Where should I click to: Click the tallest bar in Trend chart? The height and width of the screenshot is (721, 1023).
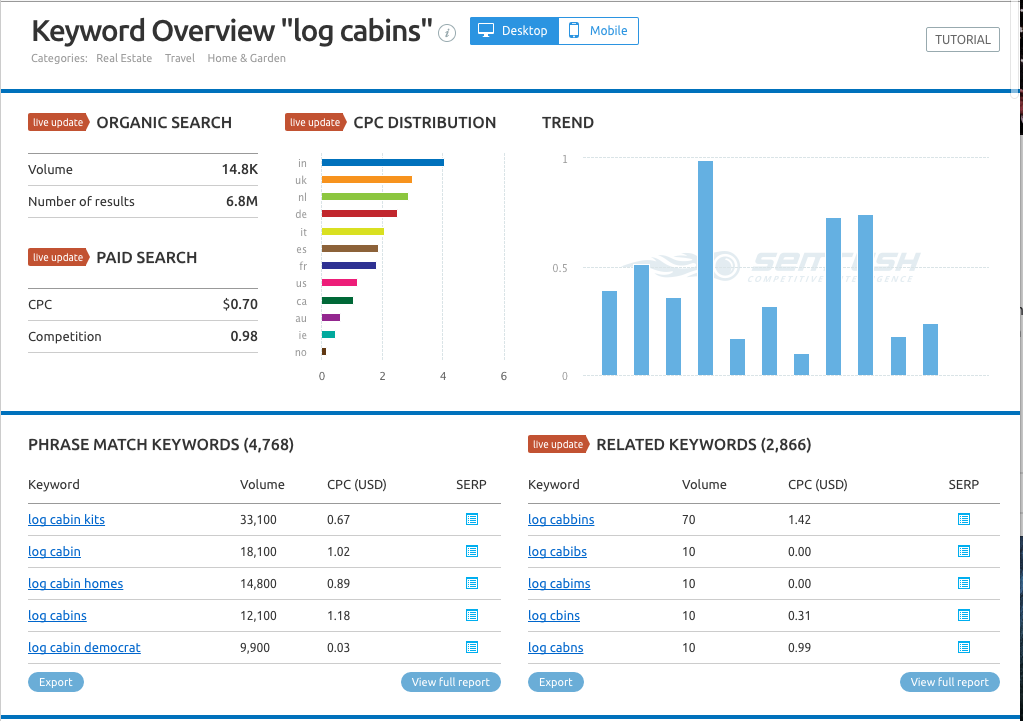tap(705, 268)
